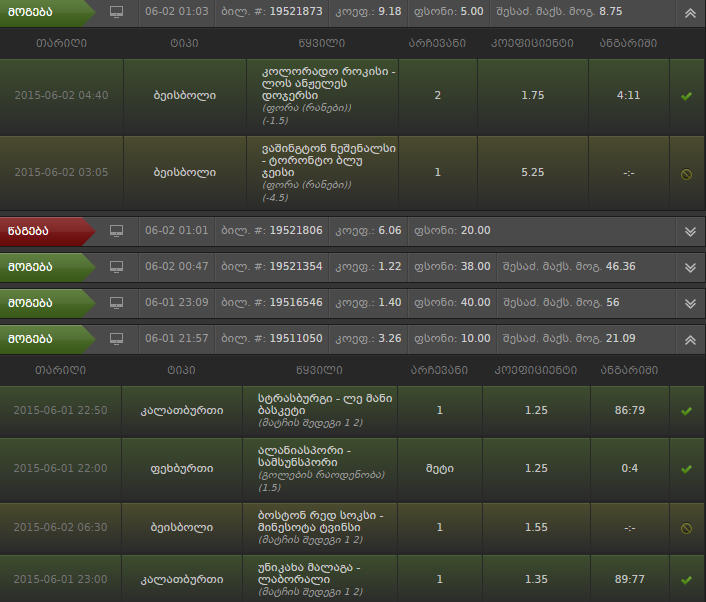Viewport: 706px width, 602px height.
Task: Click max winning value 56
Action: tap(612, 303)
